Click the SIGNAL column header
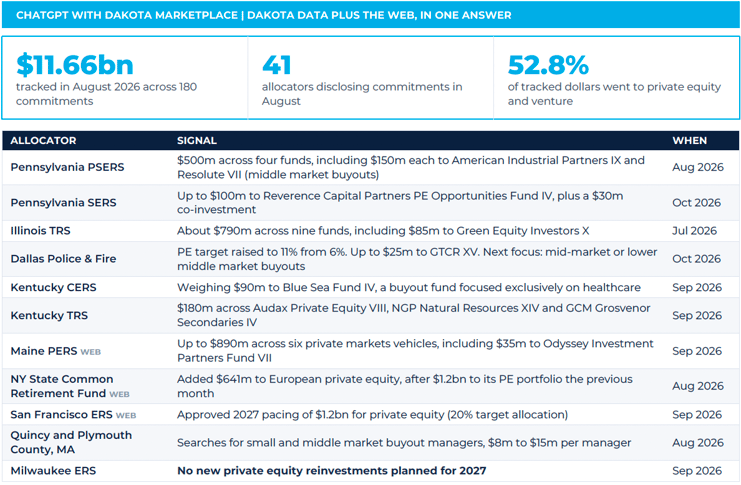The height and width of the screenshot is (485, 741). point(197,140)
